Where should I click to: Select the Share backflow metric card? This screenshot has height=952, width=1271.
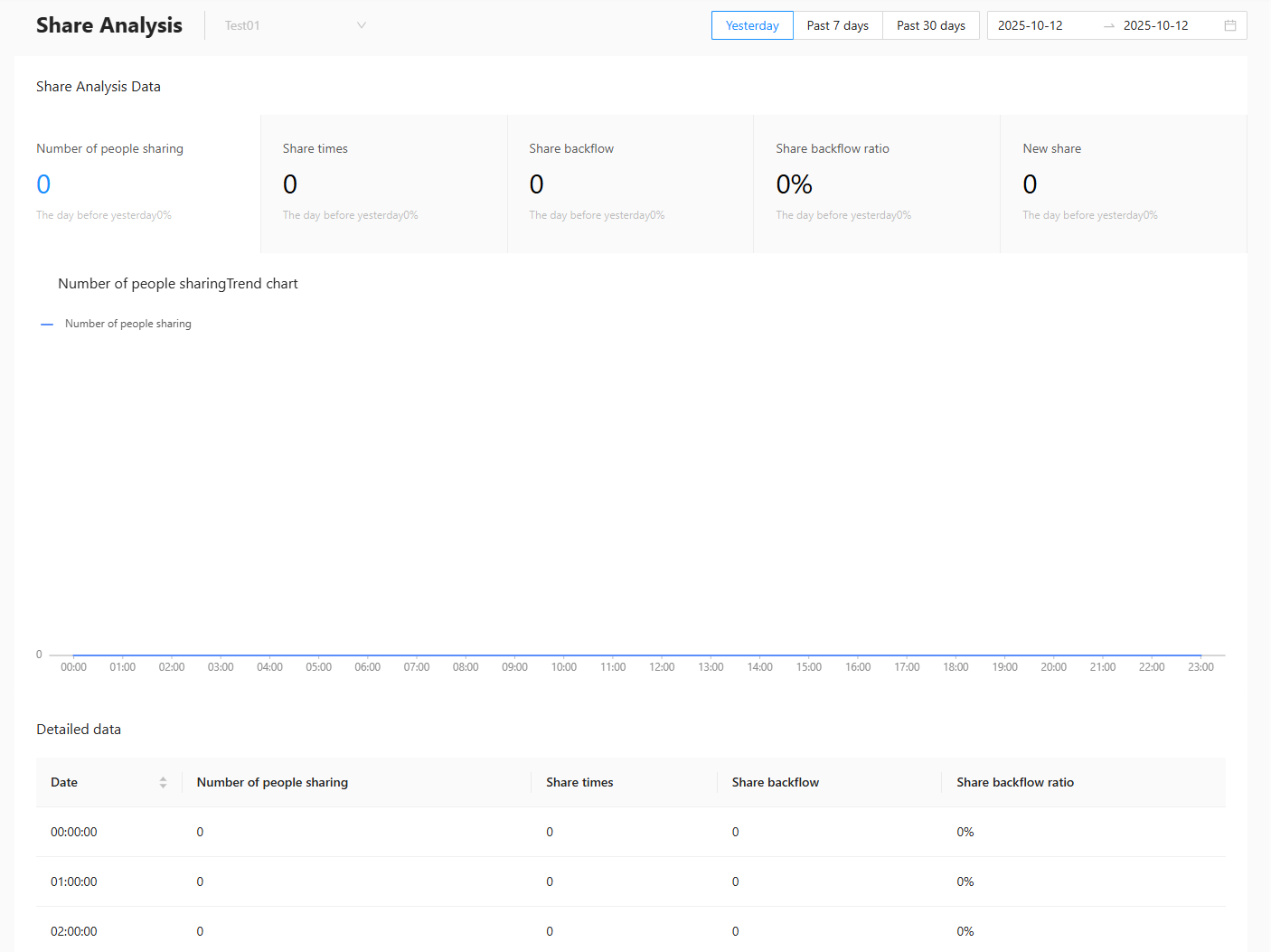(x=630, y=184)
